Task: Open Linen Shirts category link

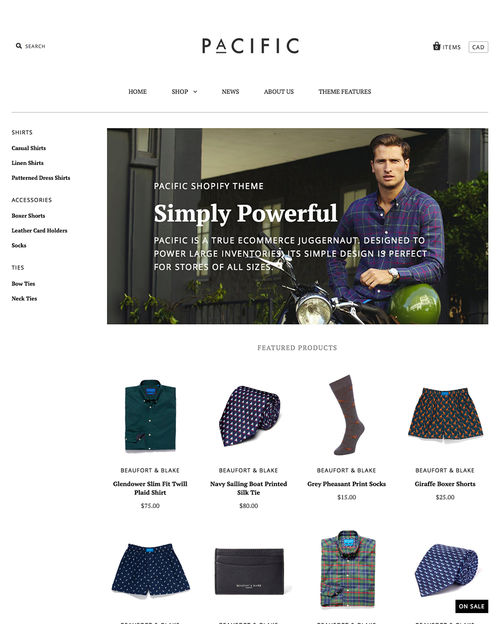Action: click(x=27, y=163)
